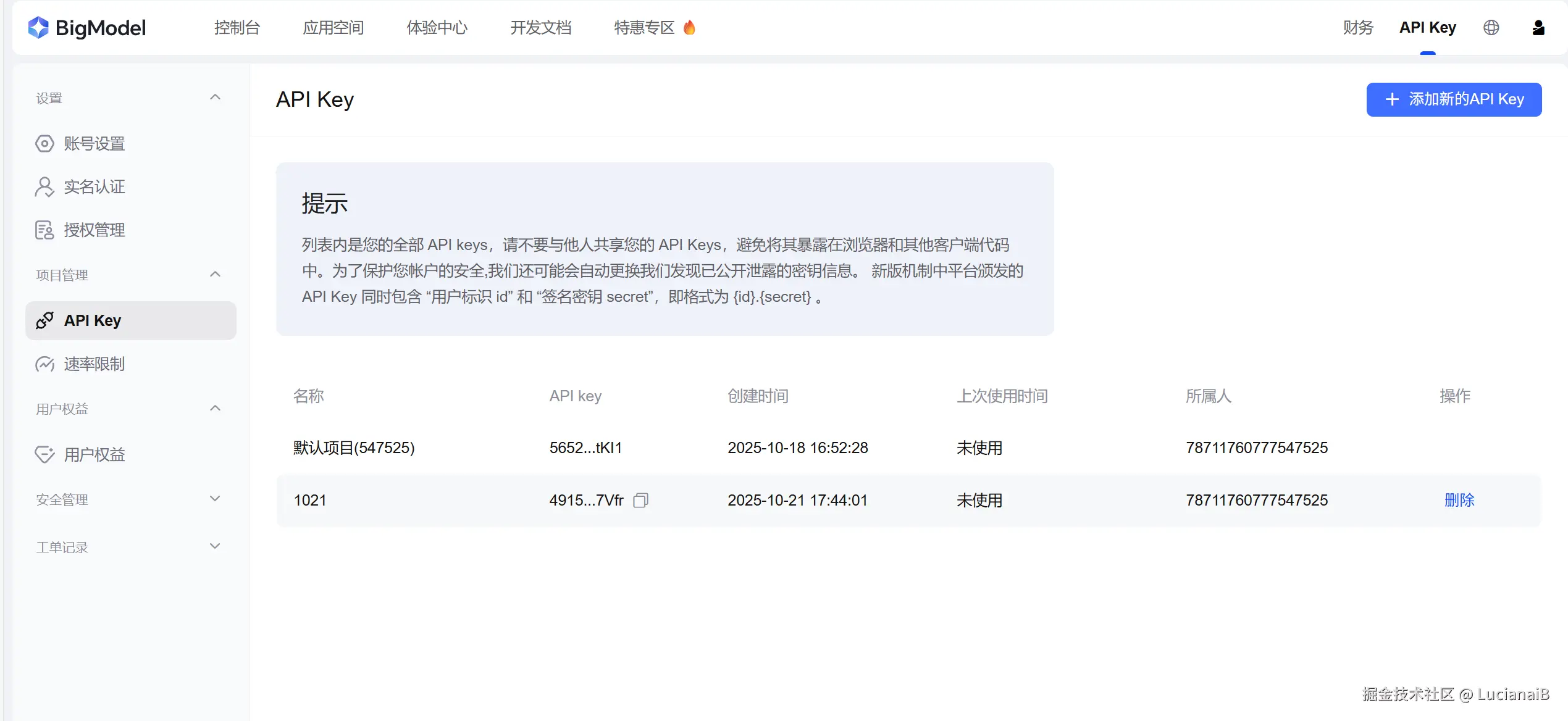Screen dimensions: 1568x721
Task: Collapse the 项目管理 sidebar section
Action: 215,274
